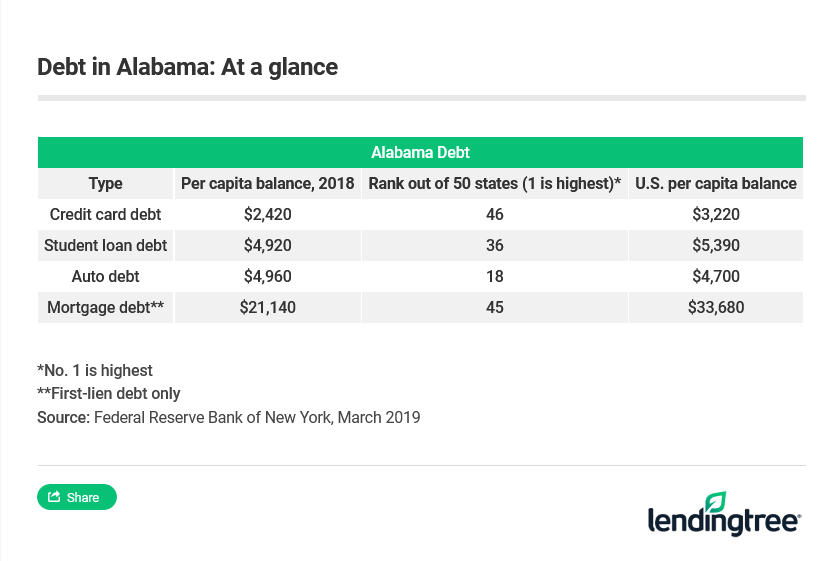Image resolution: width=840 pixels, height=561 pixels.
Task: Select the 'Rank out of 50 states' header
Action: pyautogui.click(x=495, y=183)
